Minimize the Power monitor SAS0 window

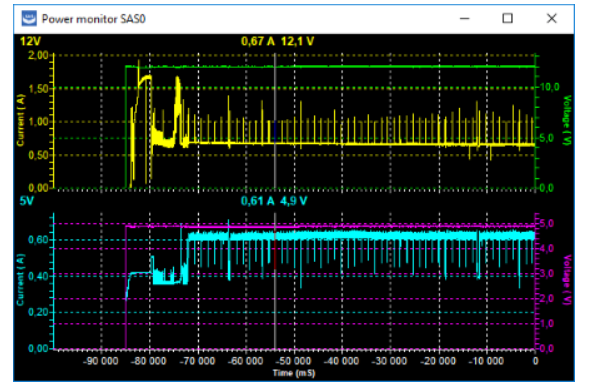click(x=465, y=18)
